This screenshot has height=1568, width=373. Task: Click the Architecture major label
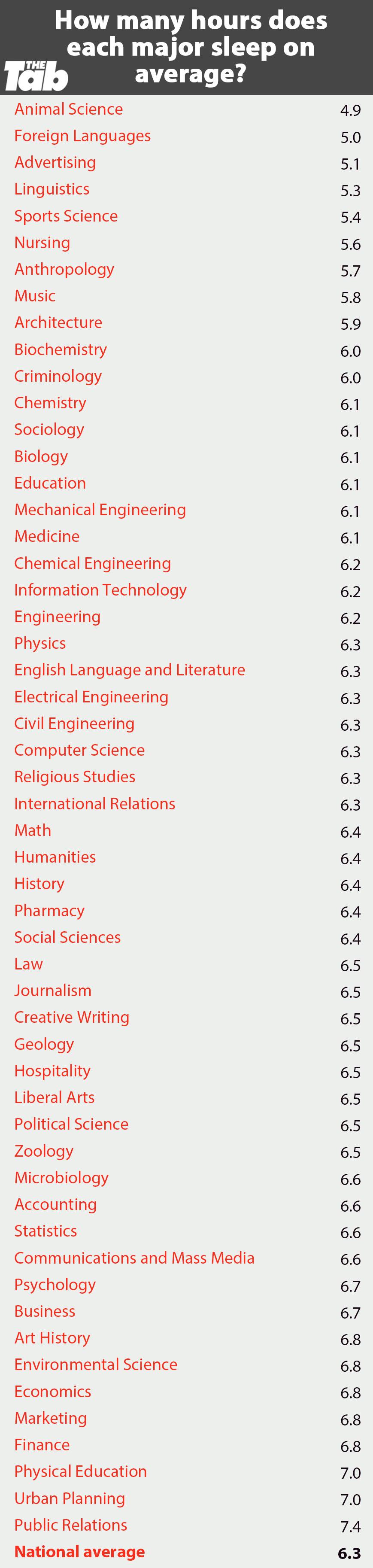58,322
